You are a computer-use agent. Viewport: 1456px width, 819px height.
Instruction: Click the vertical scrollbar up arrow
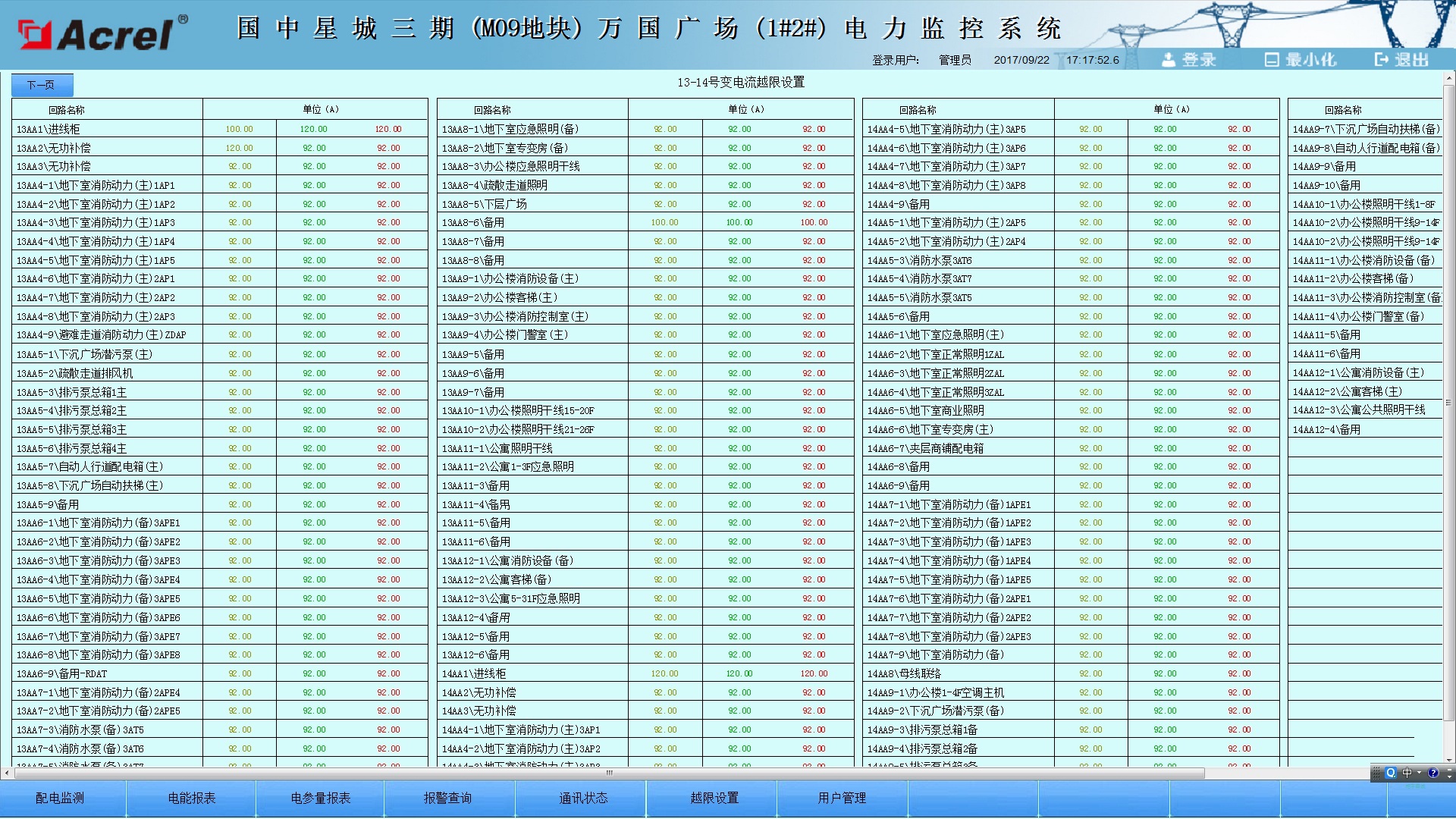coord(1449,78)
